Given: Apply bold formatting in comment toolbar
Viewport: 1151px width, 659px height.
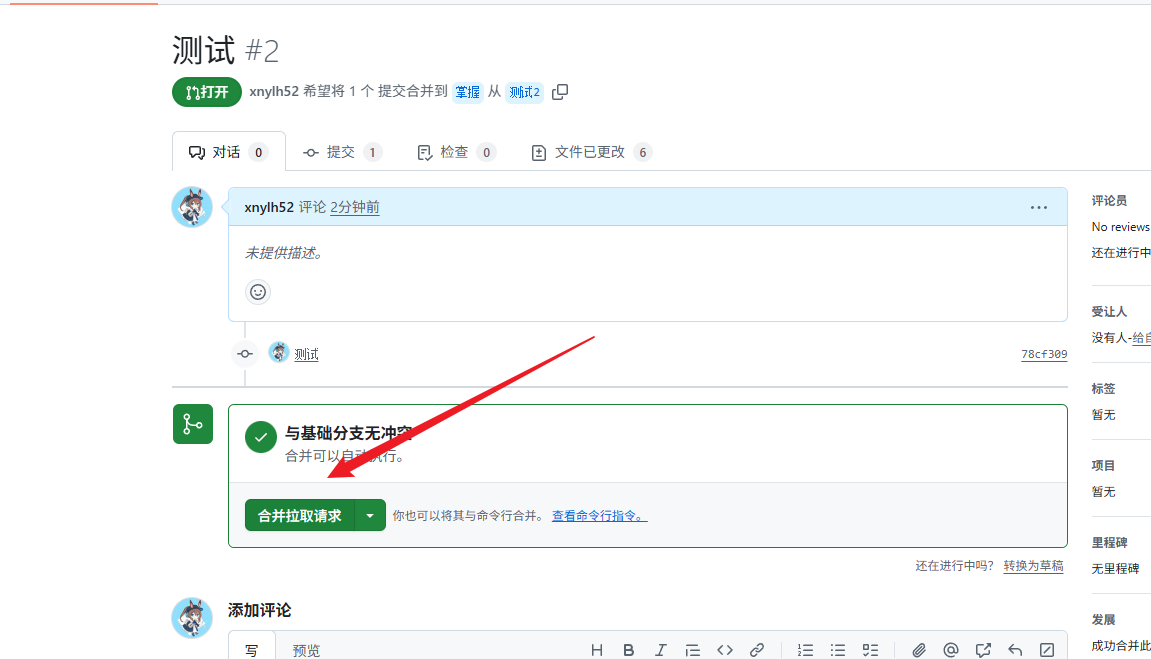Looking at the screenshot, I should point(629,650).
